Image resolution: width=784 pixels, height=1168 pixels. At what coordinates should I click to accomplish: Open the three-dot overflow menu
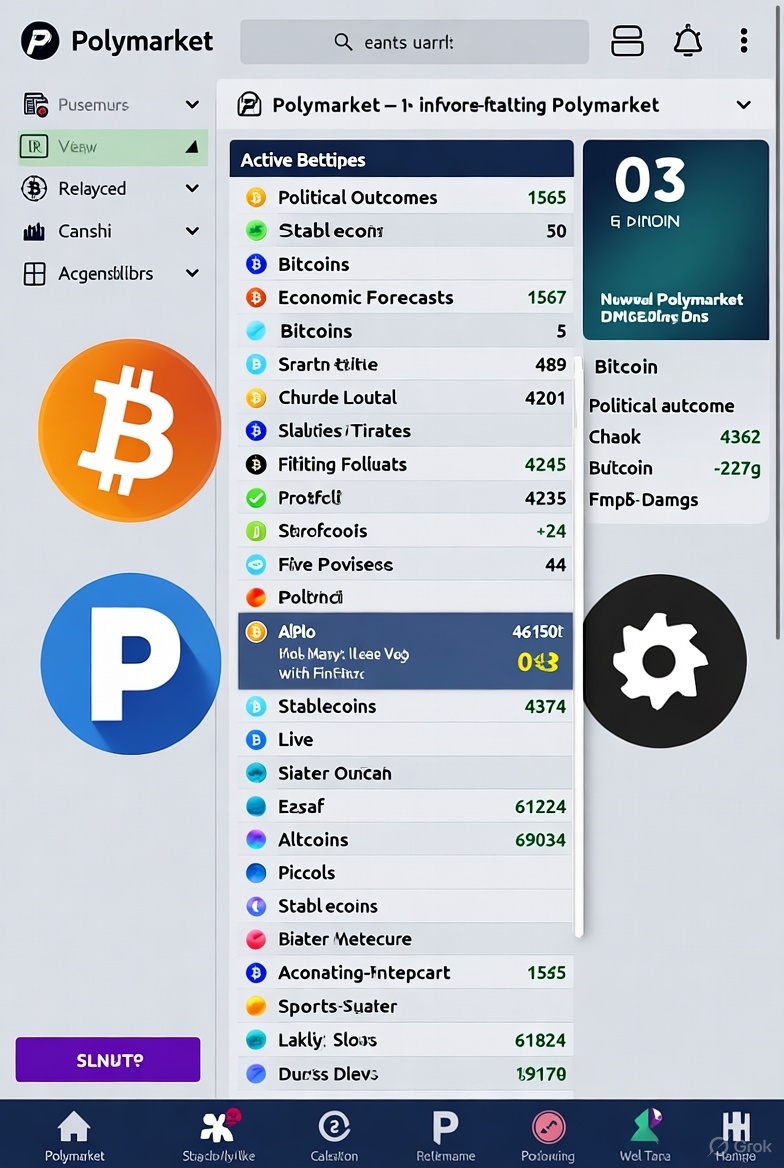tap(744, 41)
